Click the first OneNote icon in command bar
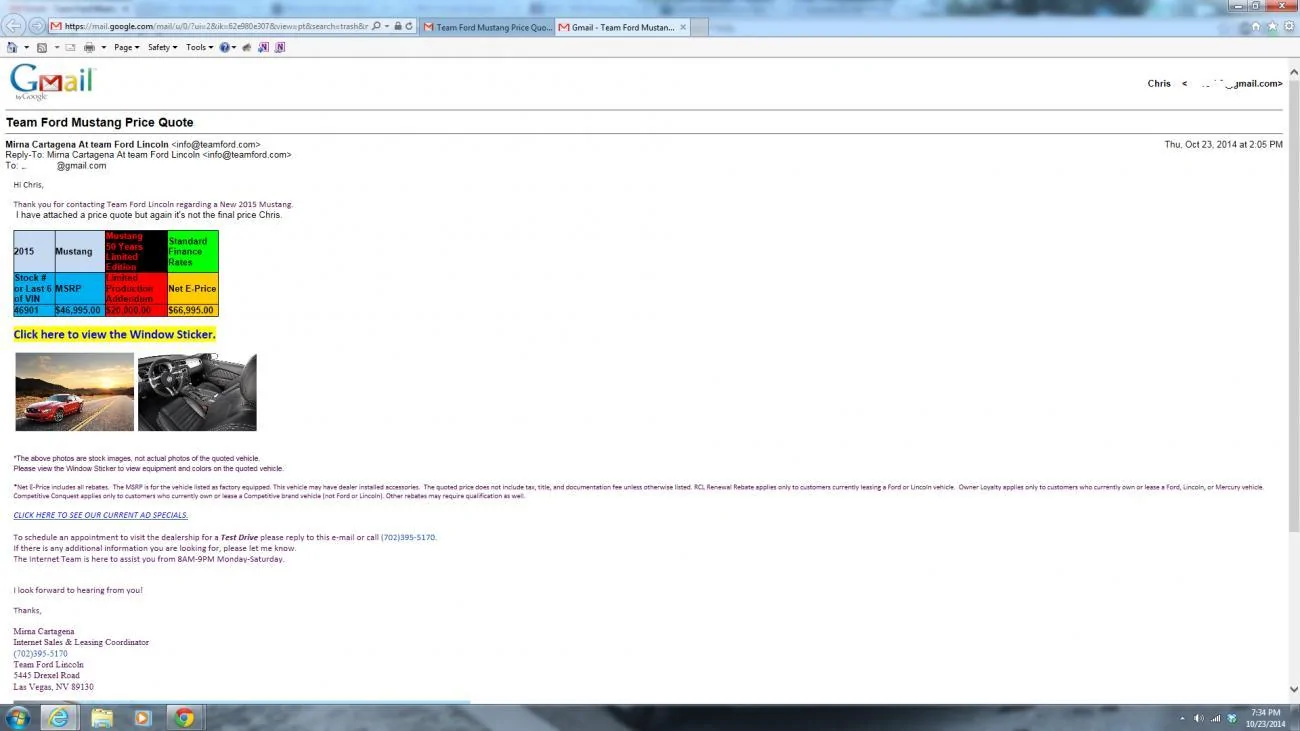The height and width of the screenshot is (731, 1300). 263,47
